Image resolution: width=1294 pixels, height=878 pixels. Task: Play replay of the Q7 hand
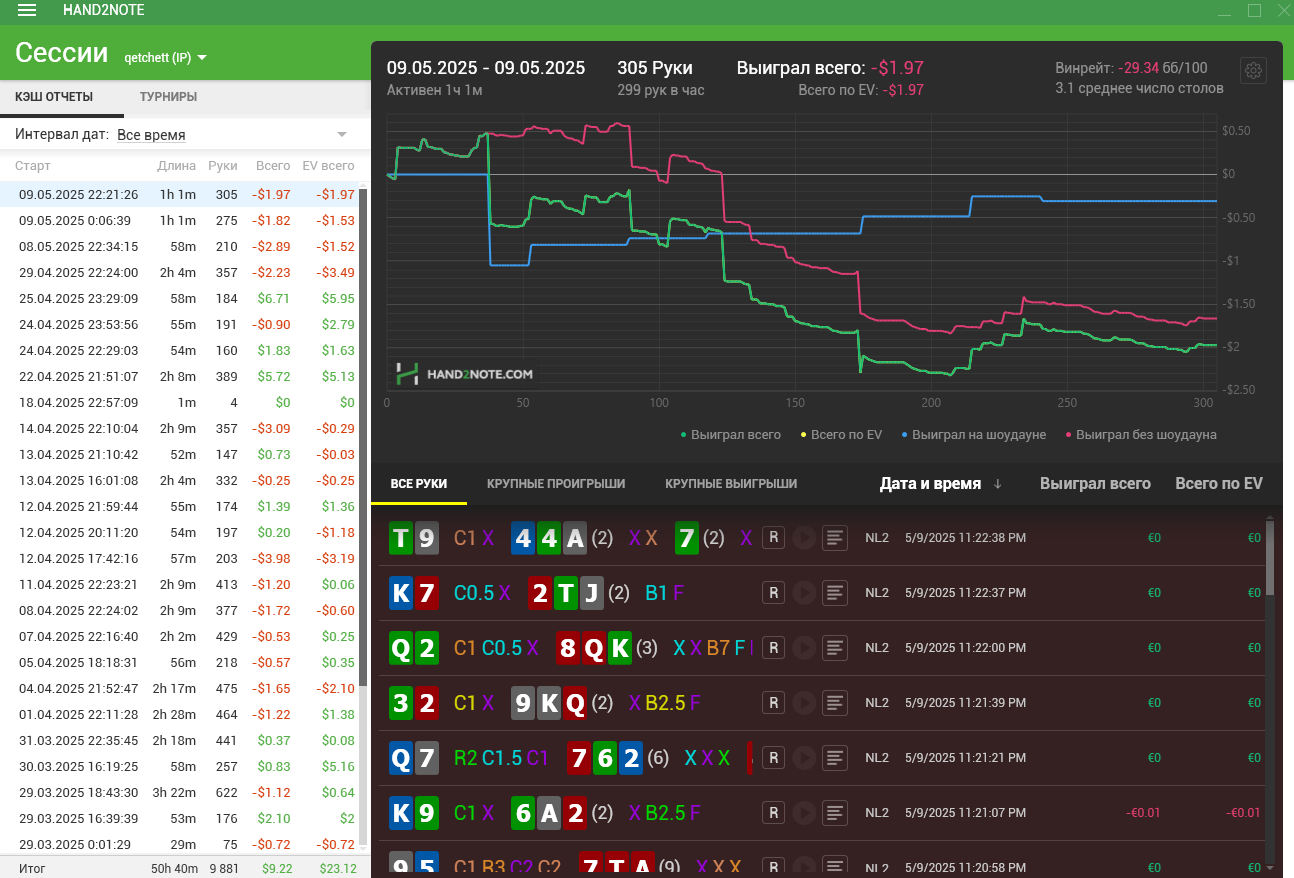(x=803, y=758)
